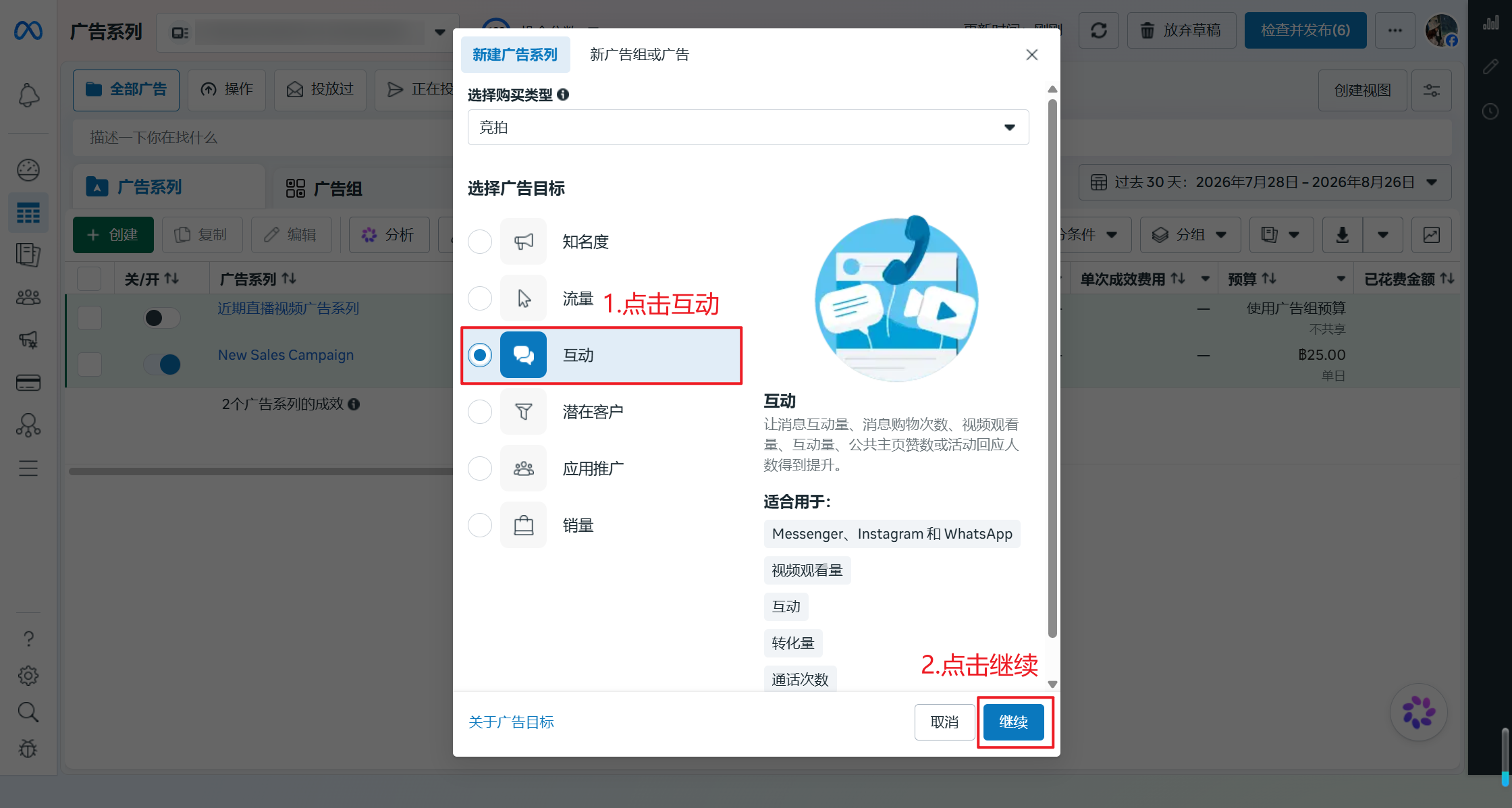Open the 关于广告目标 link
Viewport: 1512px width, 808px height.
[511, 722]
